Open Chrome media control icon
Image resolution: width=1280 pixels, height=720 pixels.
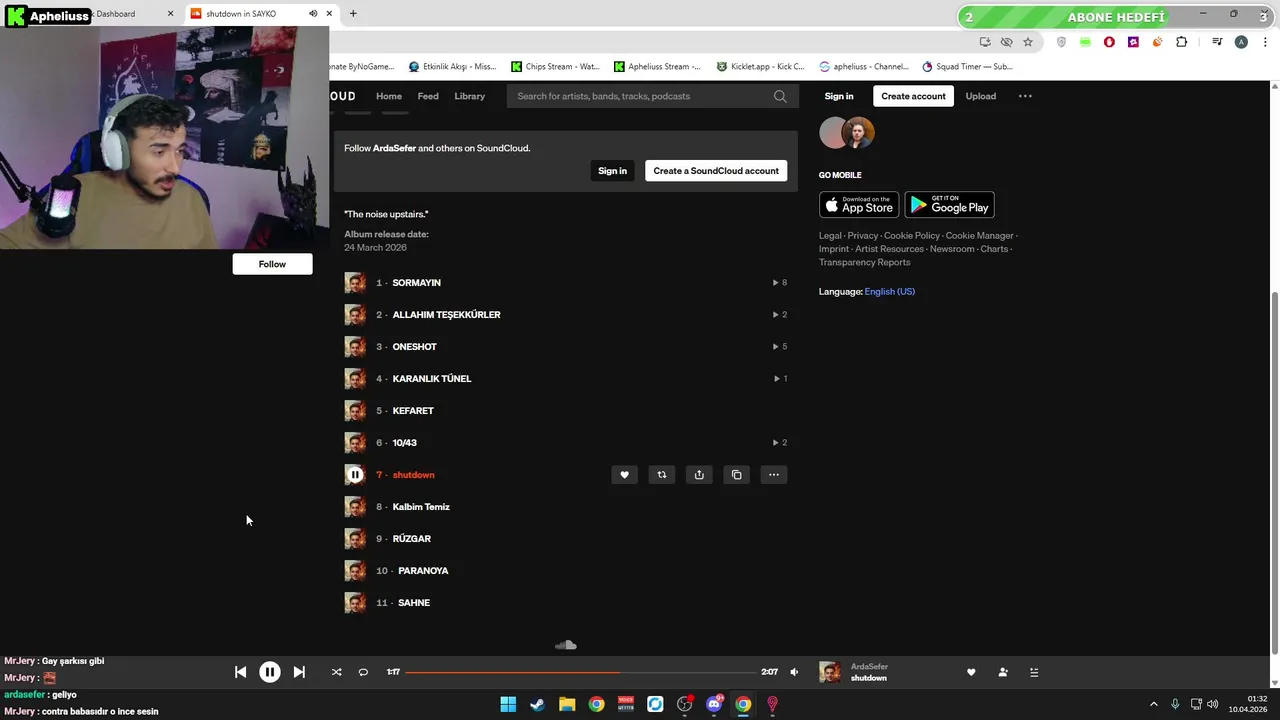tap(1217, 42)
